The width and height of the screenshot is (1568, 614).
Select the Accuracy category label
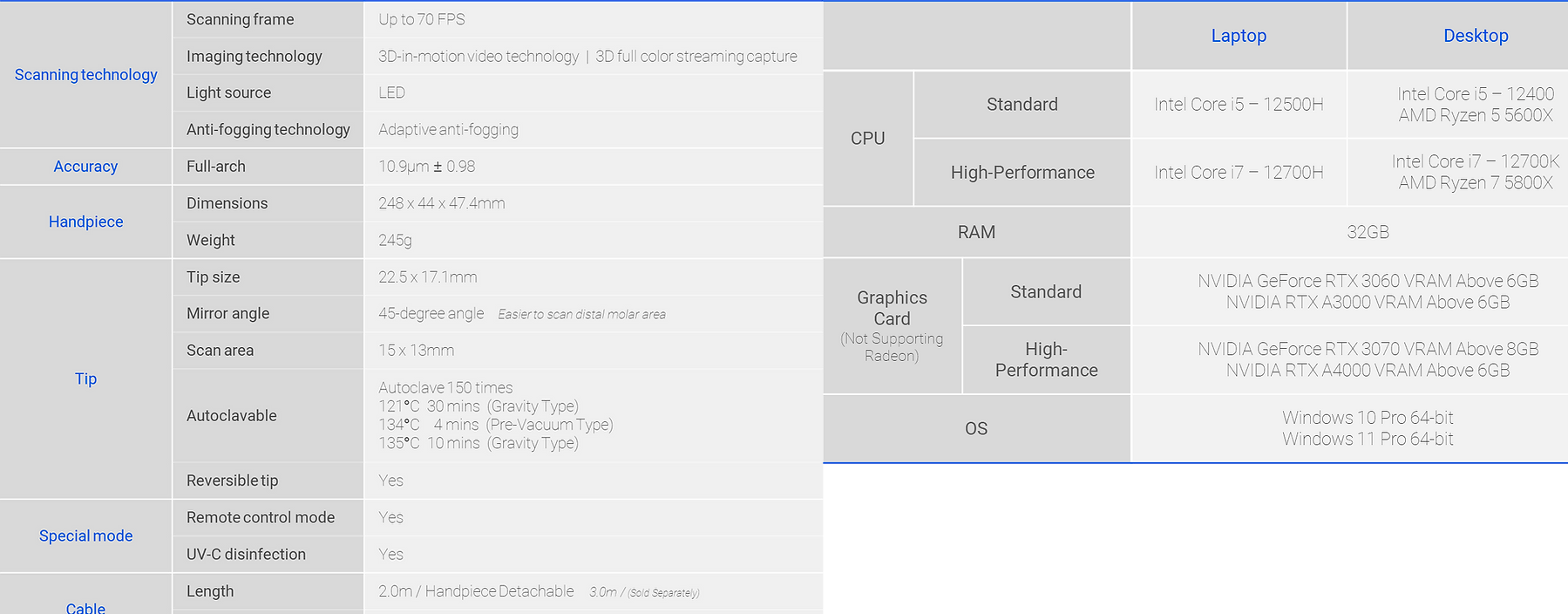85,167
